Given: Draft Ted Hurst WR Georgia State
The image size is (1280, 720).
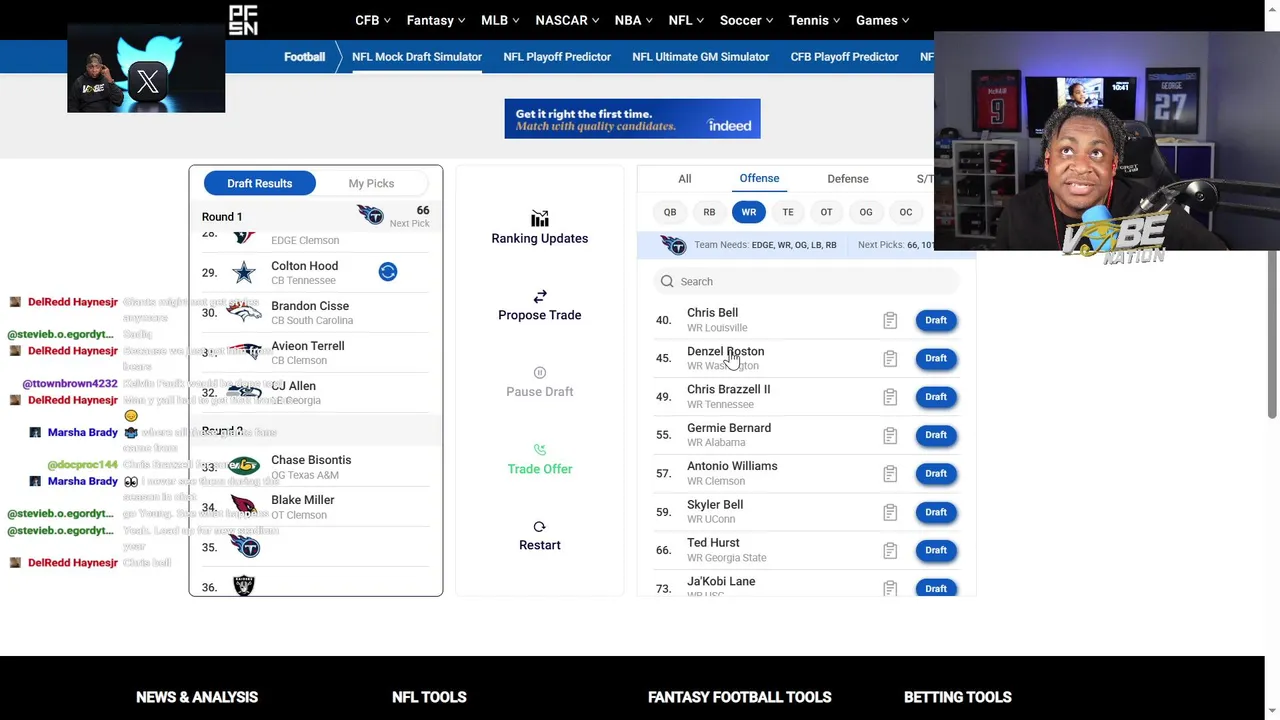Looking at the screenshot, I should click(936, 550).
